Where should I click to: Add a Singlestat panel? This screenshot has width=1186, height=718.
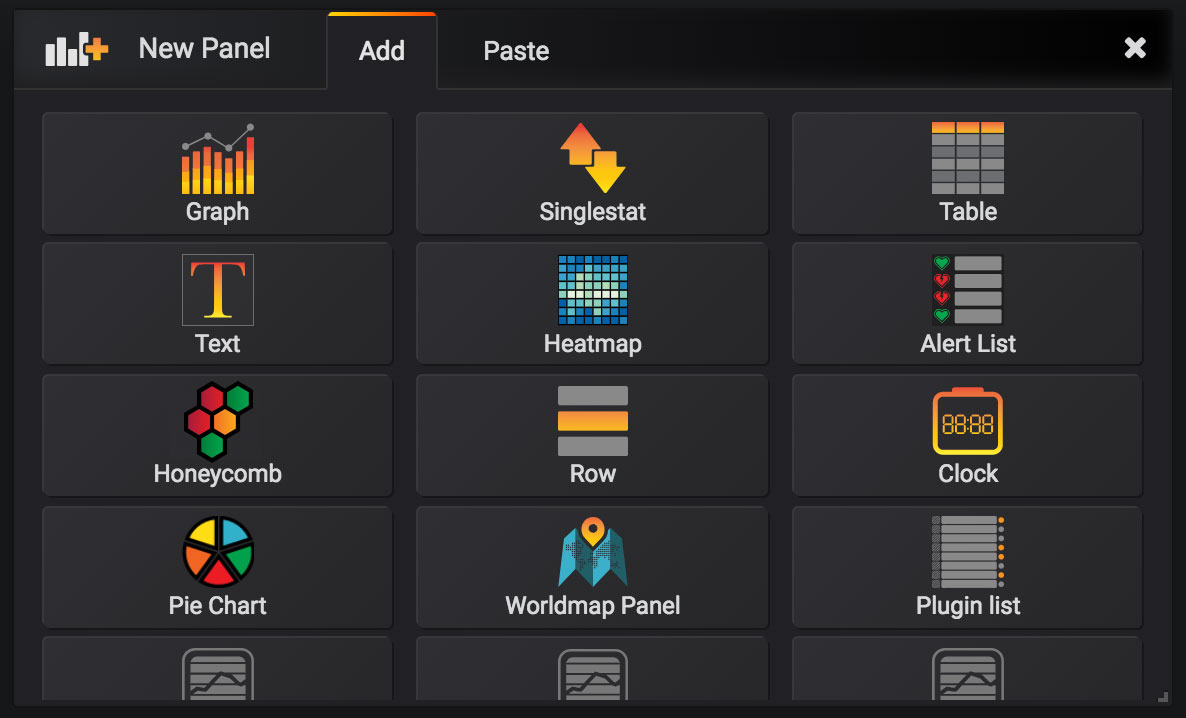591,173
